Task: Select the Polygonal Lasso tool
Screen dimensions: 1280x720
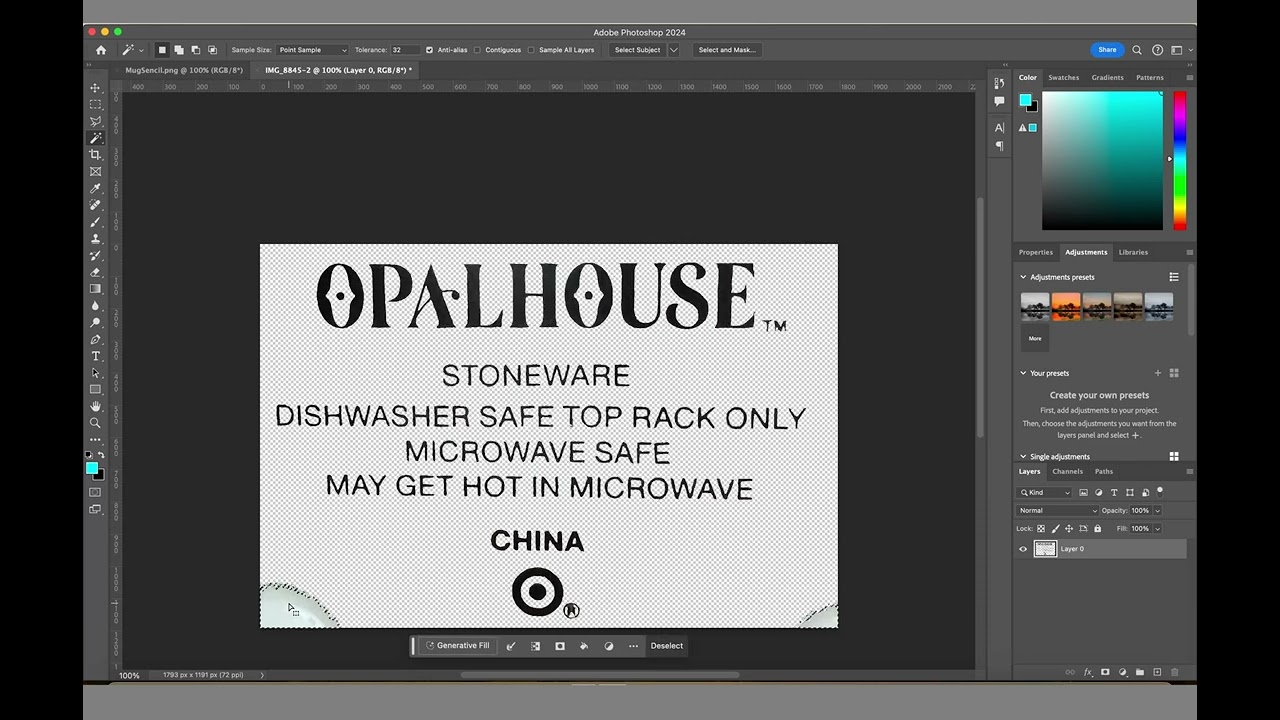Action: pos(96,121)
